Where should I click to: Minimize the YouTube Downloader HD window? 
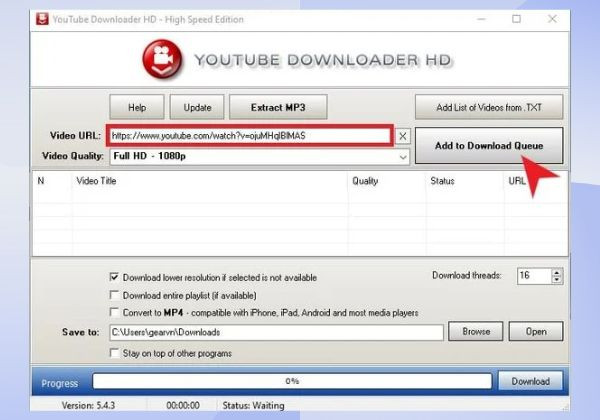pos(481,19)
